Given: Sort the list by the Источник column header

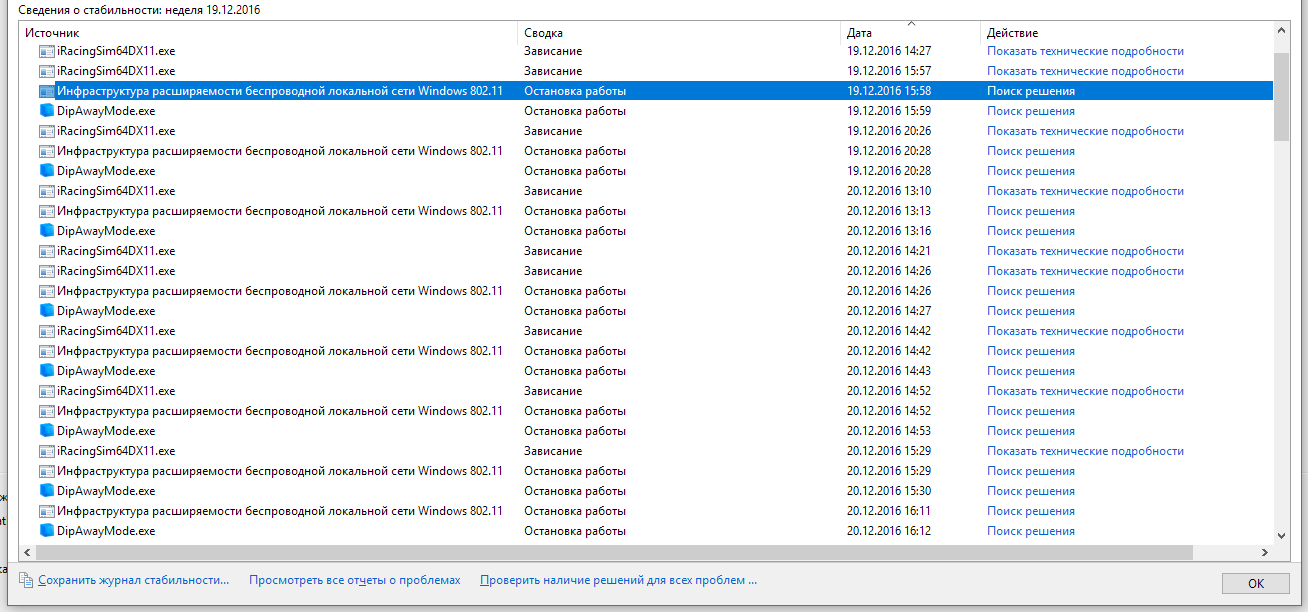Looking at the screenshot, I should (x=270, y=33).
